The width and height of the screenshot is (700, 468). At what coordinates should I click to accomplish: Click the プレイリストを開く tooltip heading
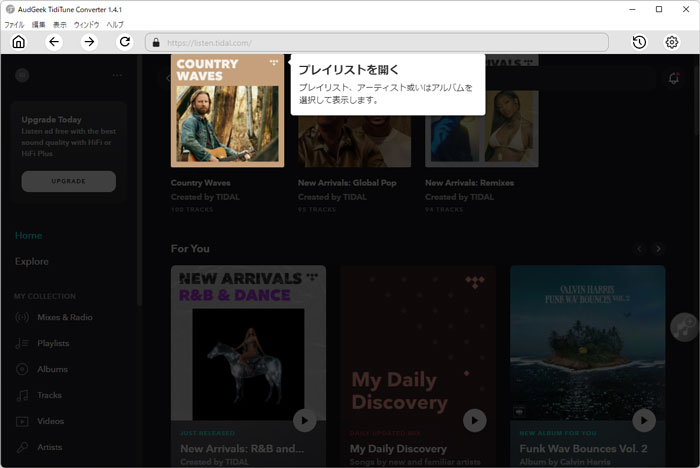click(x=349, y=70)
